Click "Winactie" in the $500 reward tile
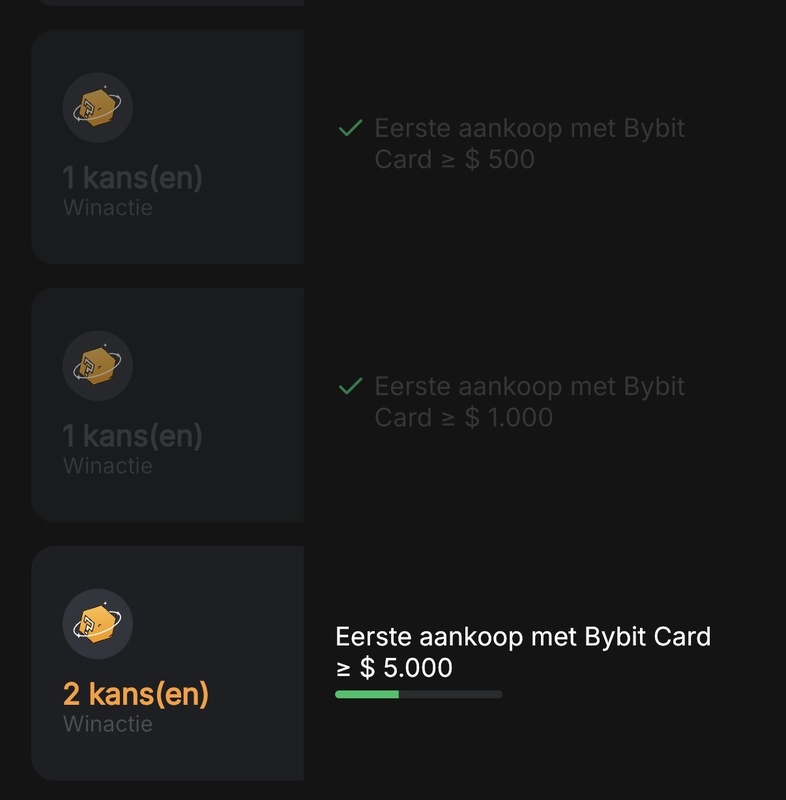 coord(107,208)
